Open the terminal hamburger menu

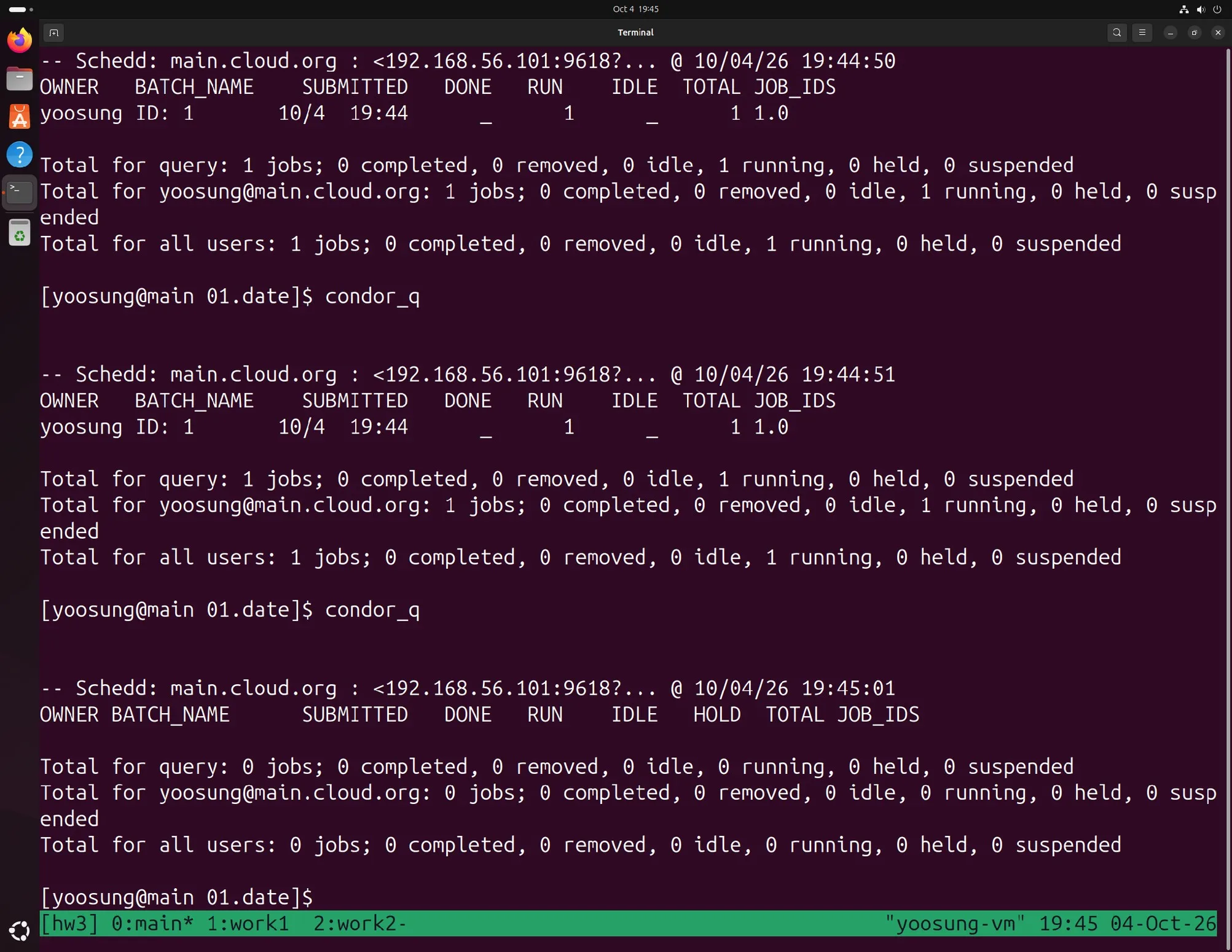[1142, 33]
